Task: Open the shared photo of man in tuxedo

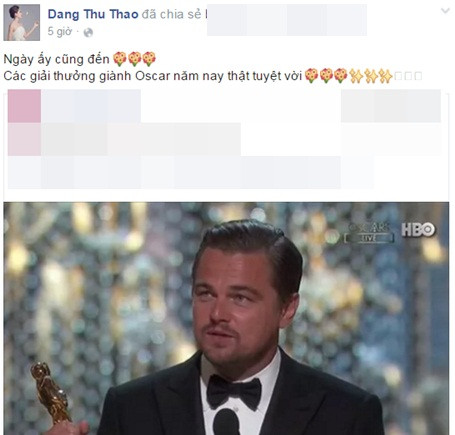Action: click(226, 318)
